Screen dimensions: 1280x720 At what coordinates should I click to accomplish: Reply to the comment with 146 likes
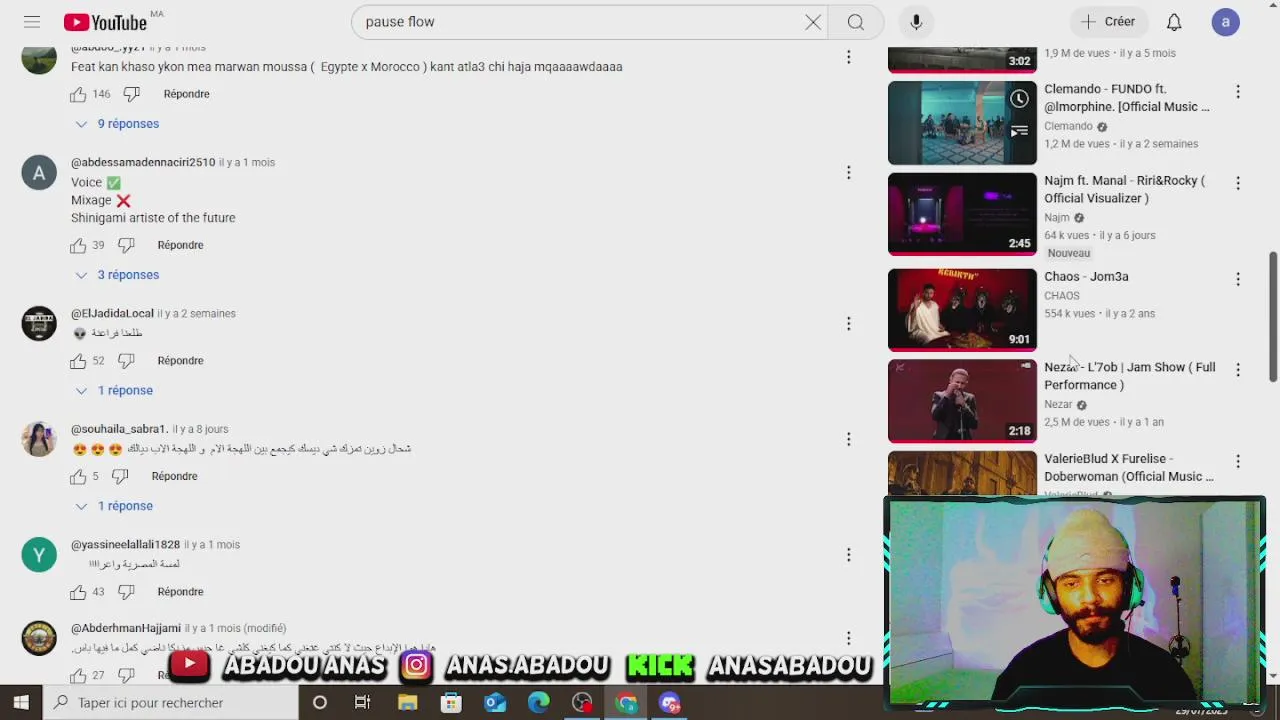point(186,94)
